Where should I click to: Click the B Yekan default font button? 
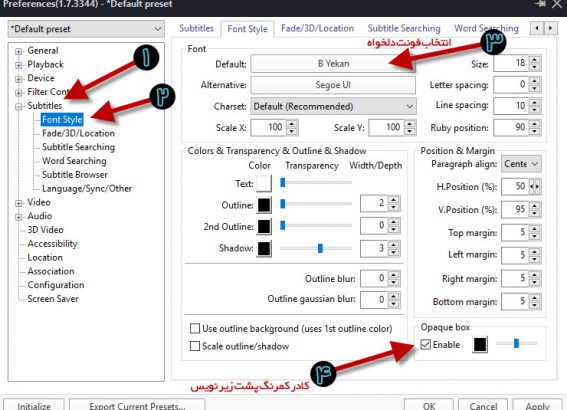click(x=333, y=64)
